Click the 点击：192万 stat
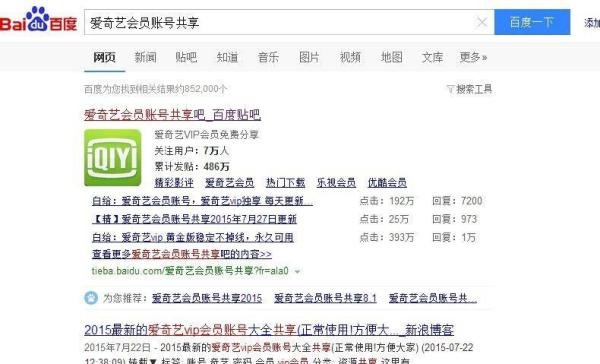This screenshot has width=600, height=364. [x=387, y=201]
